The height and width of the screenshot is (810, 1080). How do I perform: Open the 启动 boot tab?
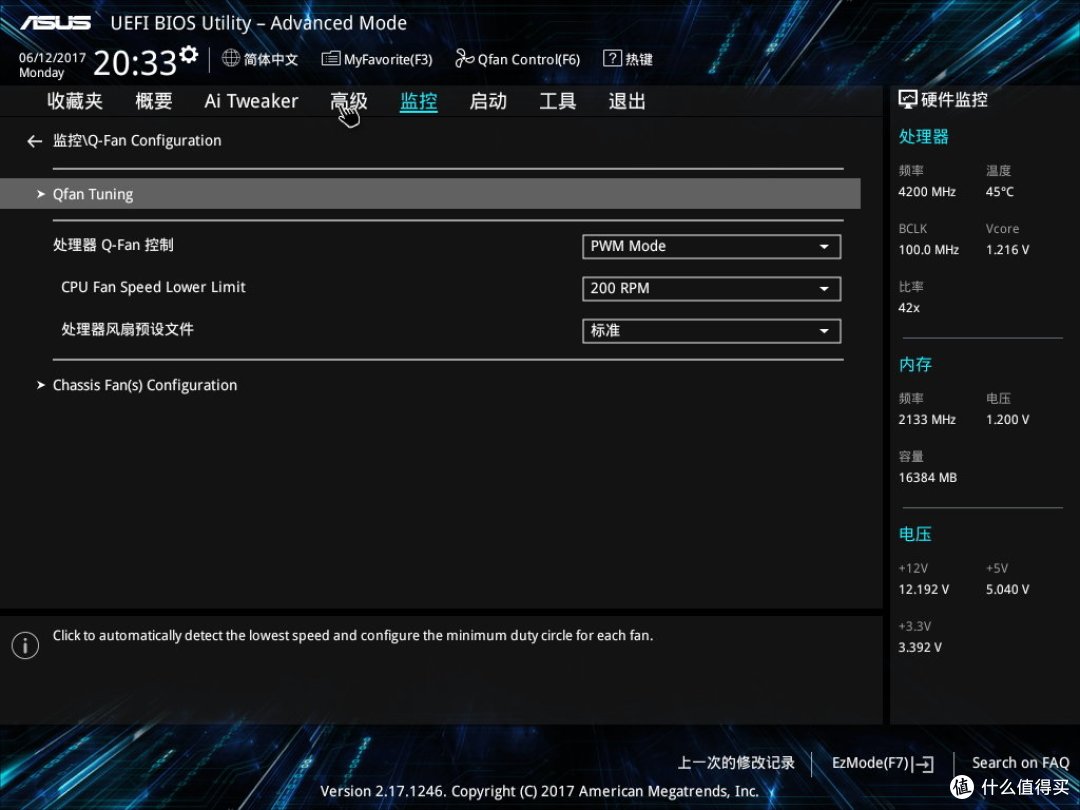point(488,101)
